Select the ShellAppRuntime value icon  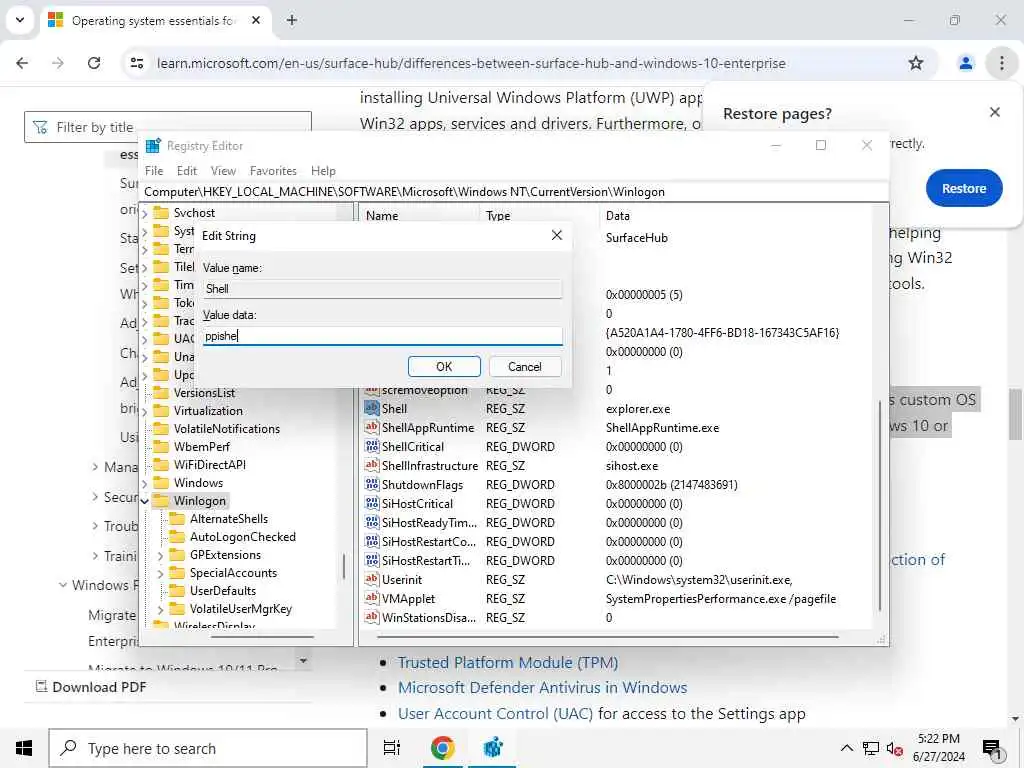coord(372,427)
